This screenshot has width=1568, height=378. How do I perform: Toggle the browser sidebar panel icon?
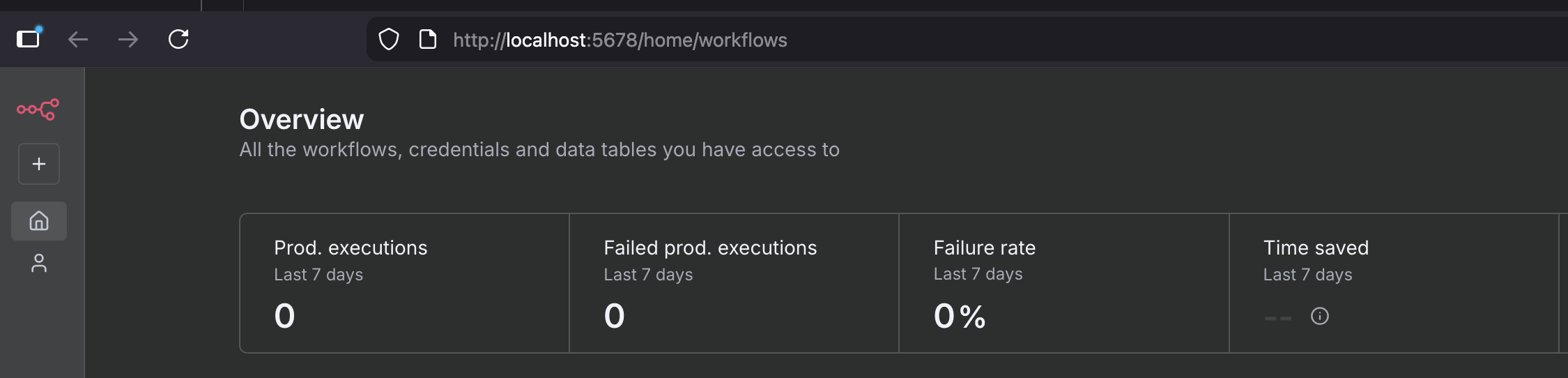[x=29, y=39]
